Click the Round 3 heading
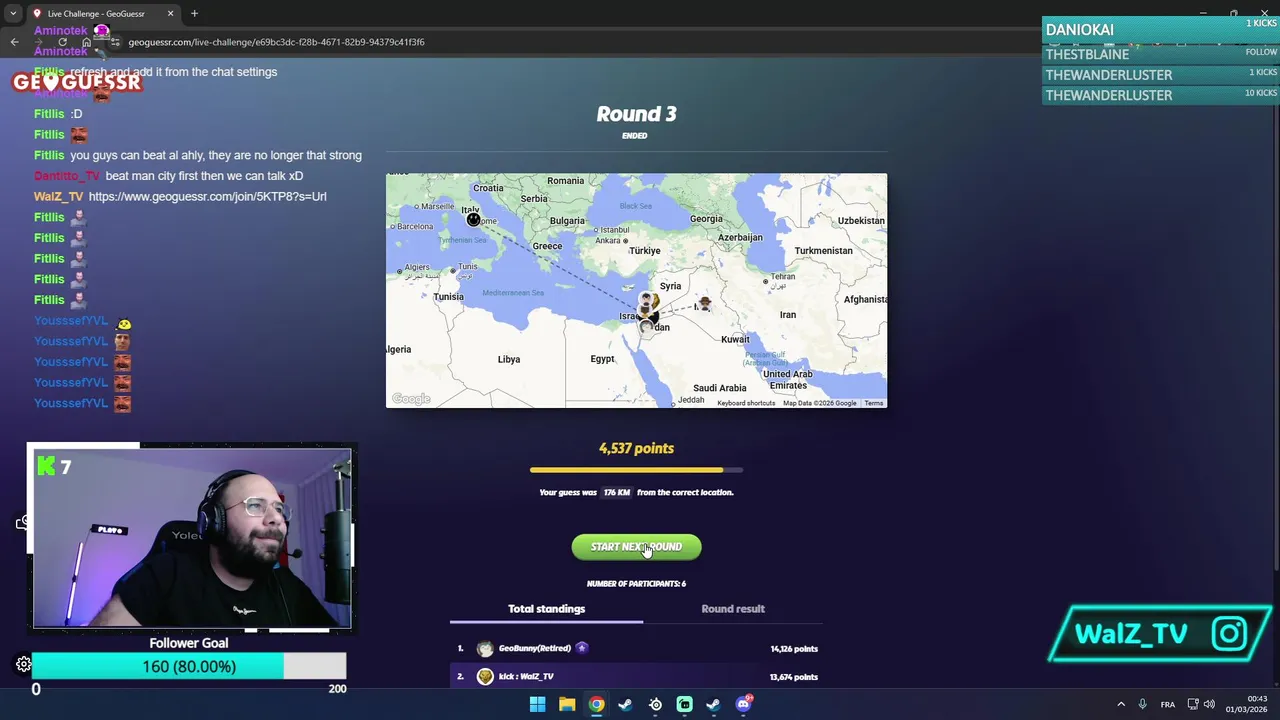The image size is (1280, 720). [636, 114]
